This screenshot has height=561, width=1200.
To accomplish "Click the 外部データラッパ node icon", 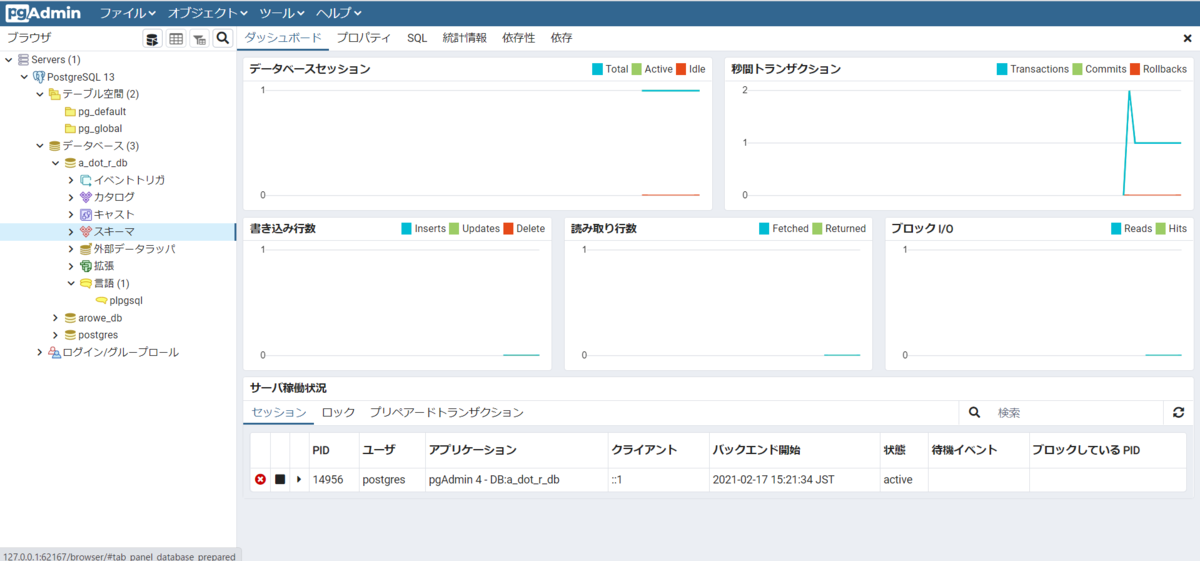I will 86,249.
